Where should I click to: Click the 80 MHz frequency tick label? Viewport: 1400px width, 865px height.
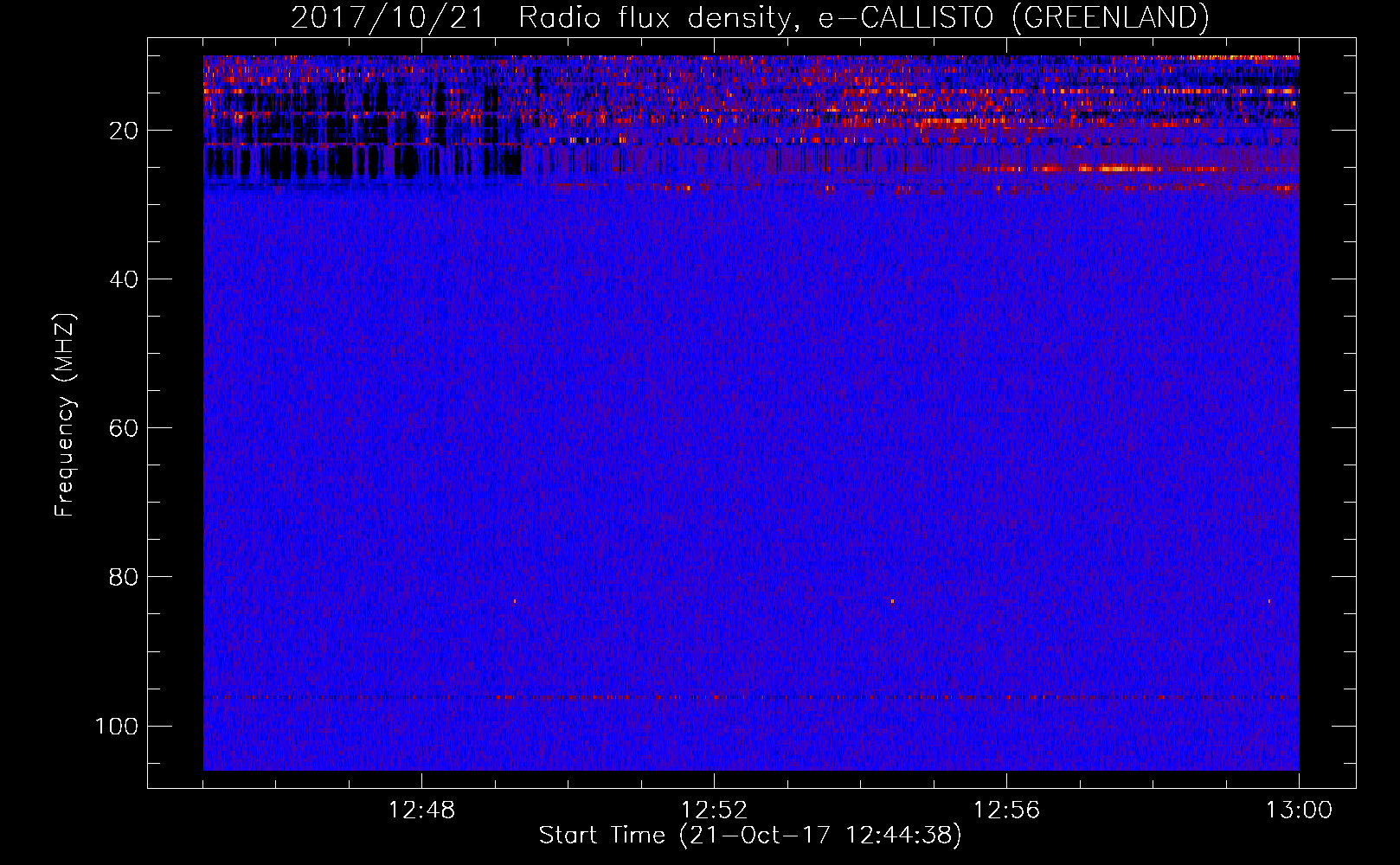click(x=124, y=577)
